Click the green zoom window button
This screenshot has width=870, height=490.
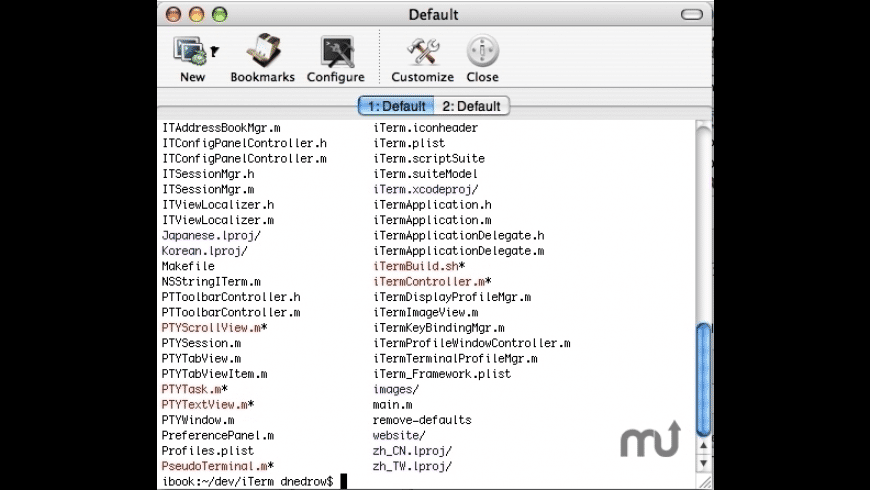point(220,14)
